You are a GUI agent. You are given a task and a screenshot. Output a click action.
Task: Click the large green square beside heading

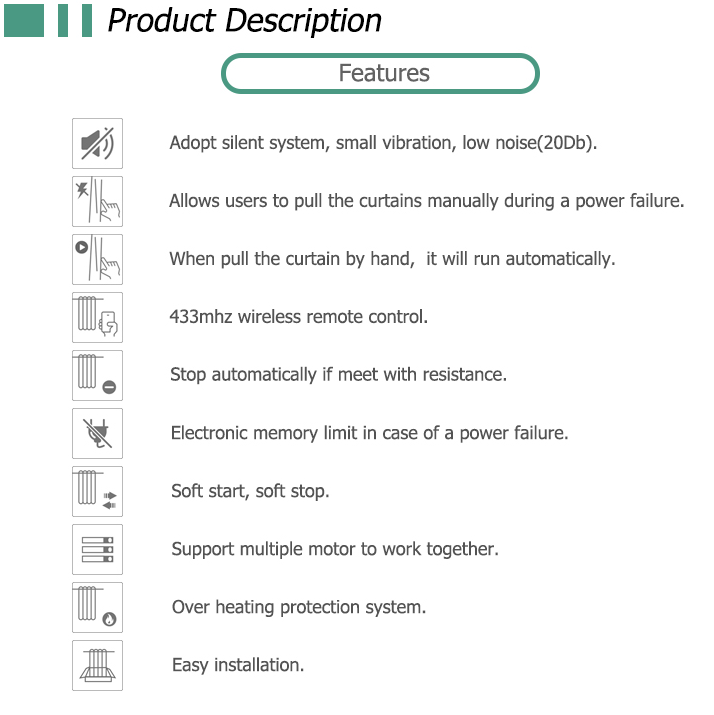pos(24,20)
